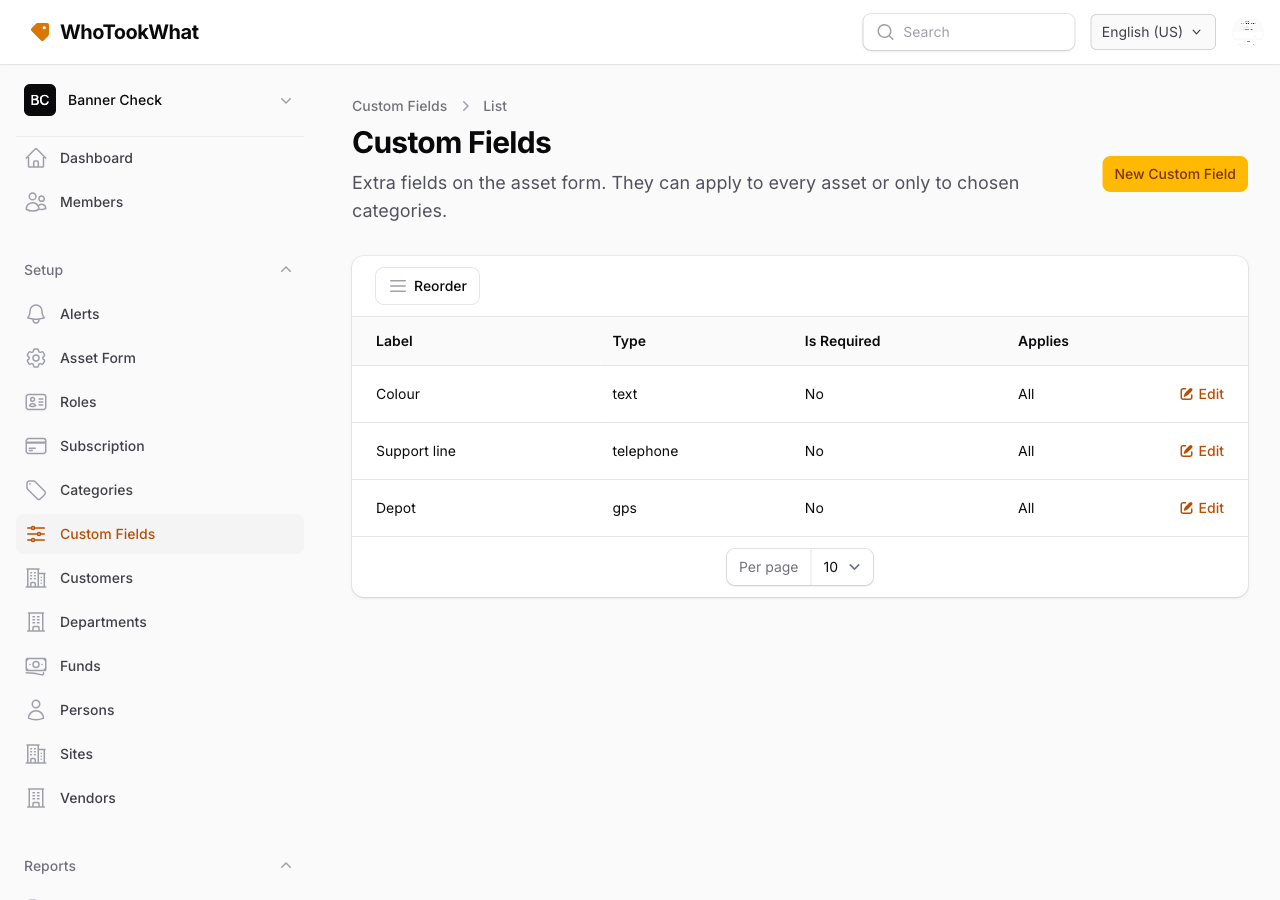Click the Applies column header
This screenshot has height=900, width=1280.
coord(1043,341)
